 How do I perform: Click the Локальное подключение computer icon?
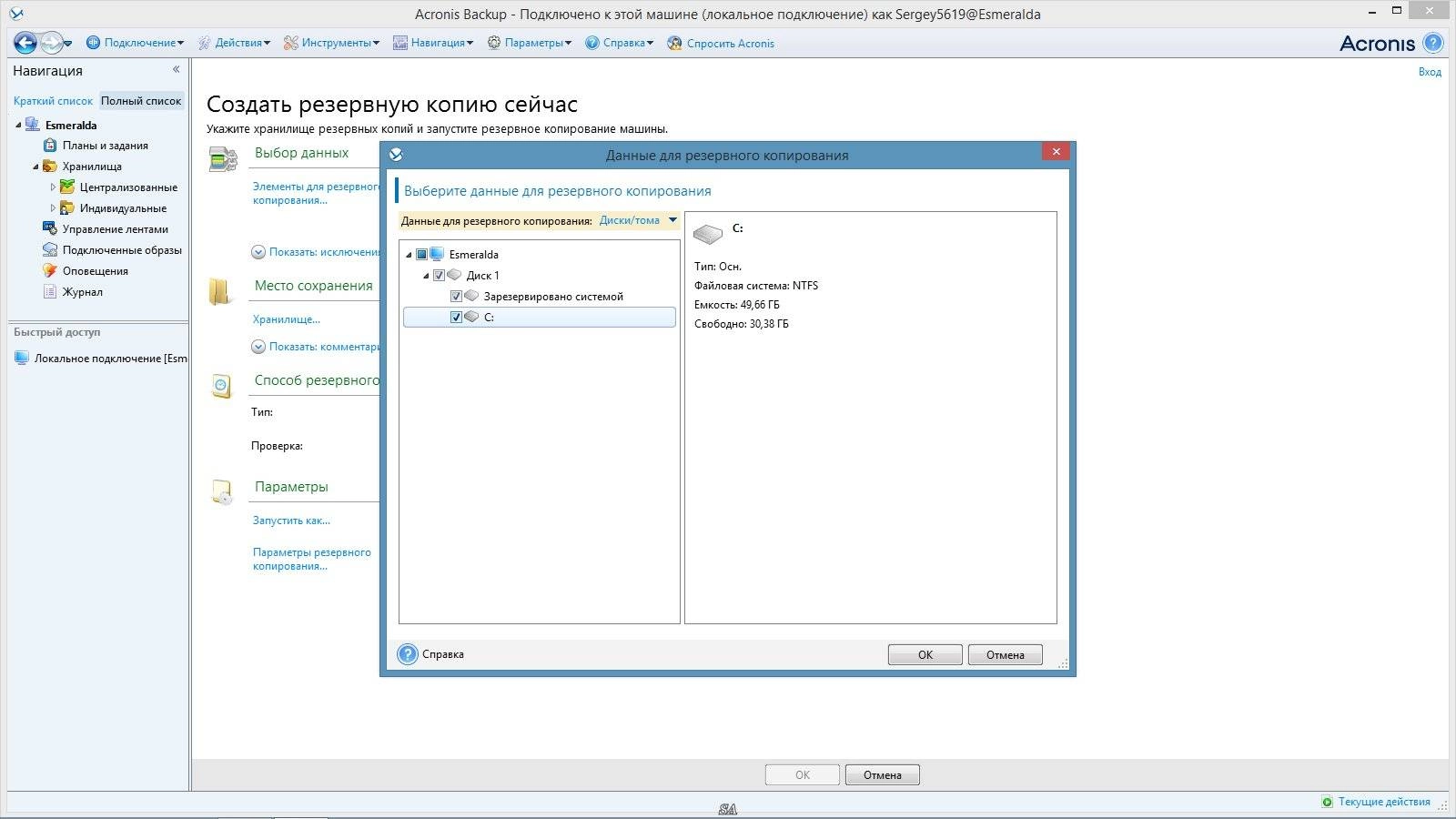(22, 358)
